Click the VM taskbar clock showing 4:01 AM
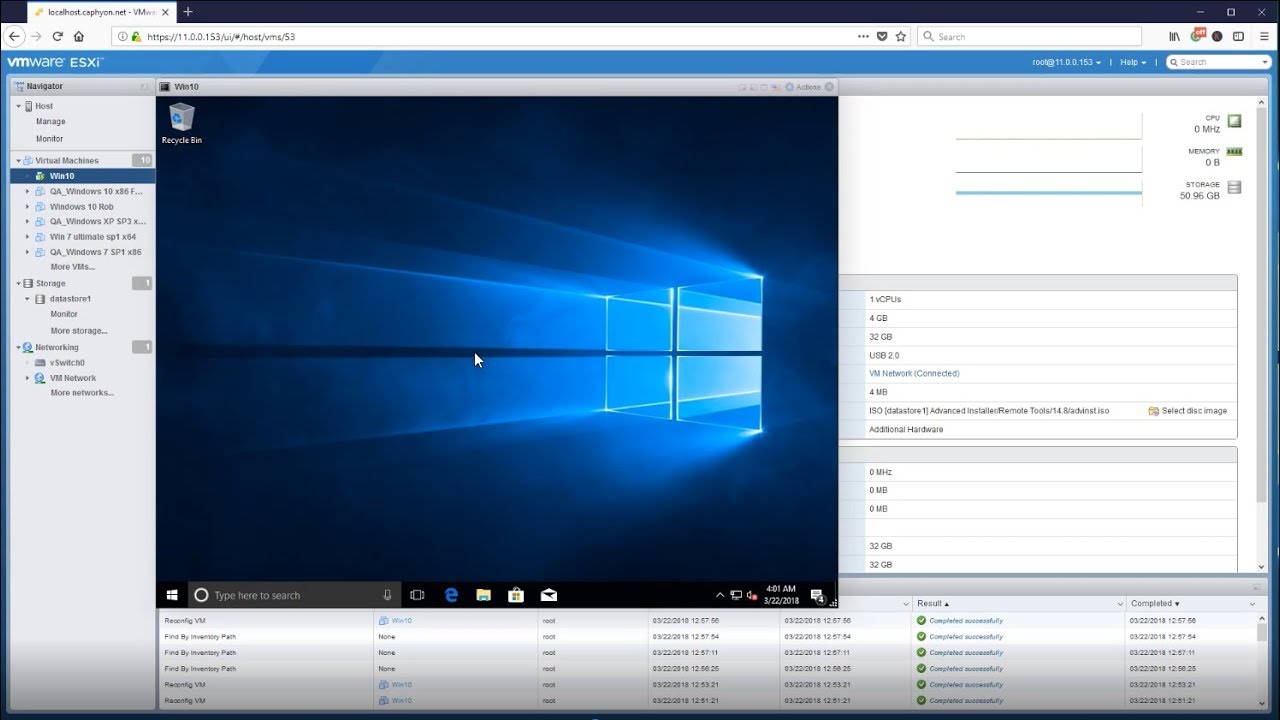The width and height of the screenshot is (1280, 720). pyautogui.click(x=781, y=595)
